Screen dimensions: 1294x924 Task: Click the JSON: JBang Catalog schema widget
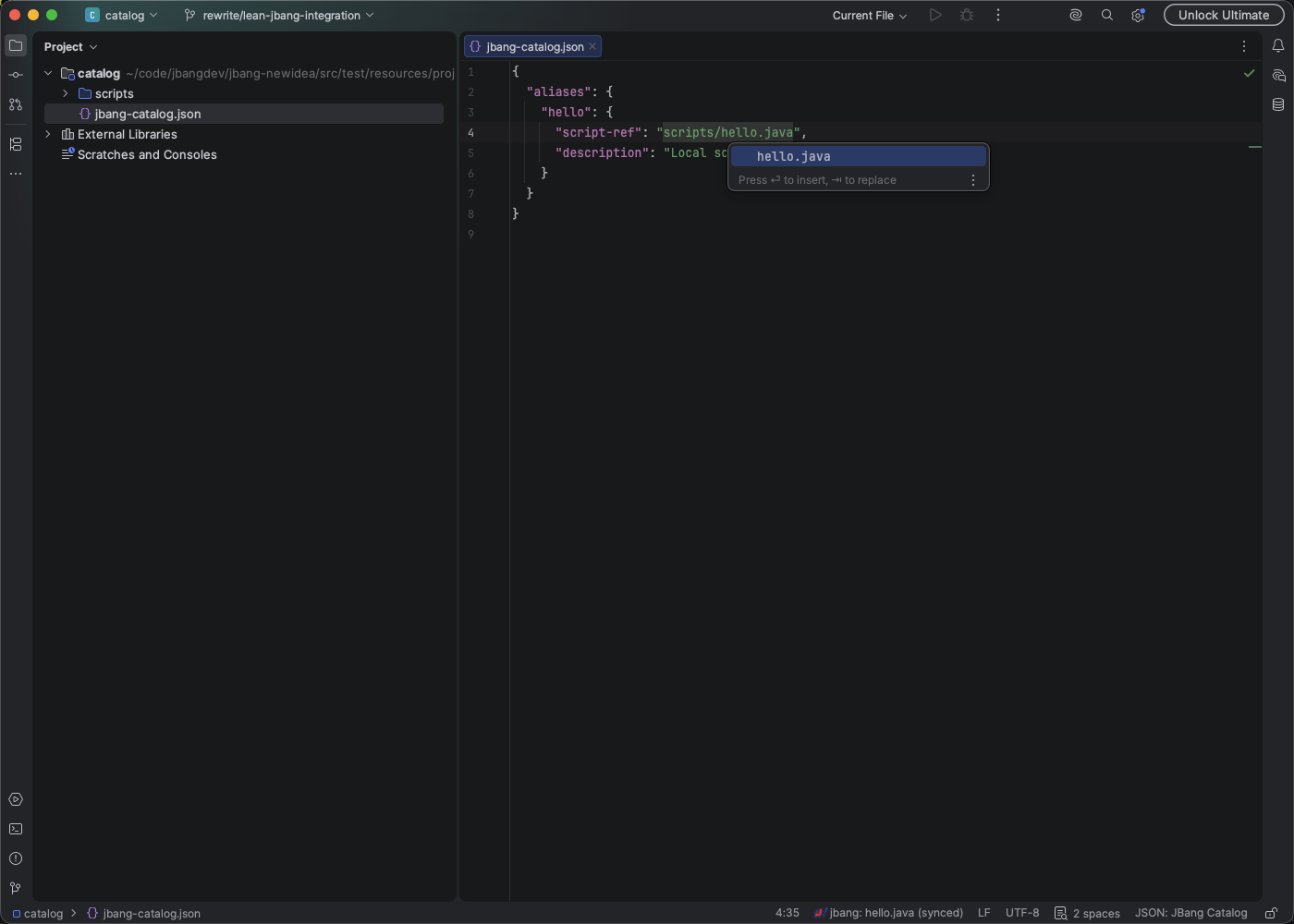click(1190, 913)
